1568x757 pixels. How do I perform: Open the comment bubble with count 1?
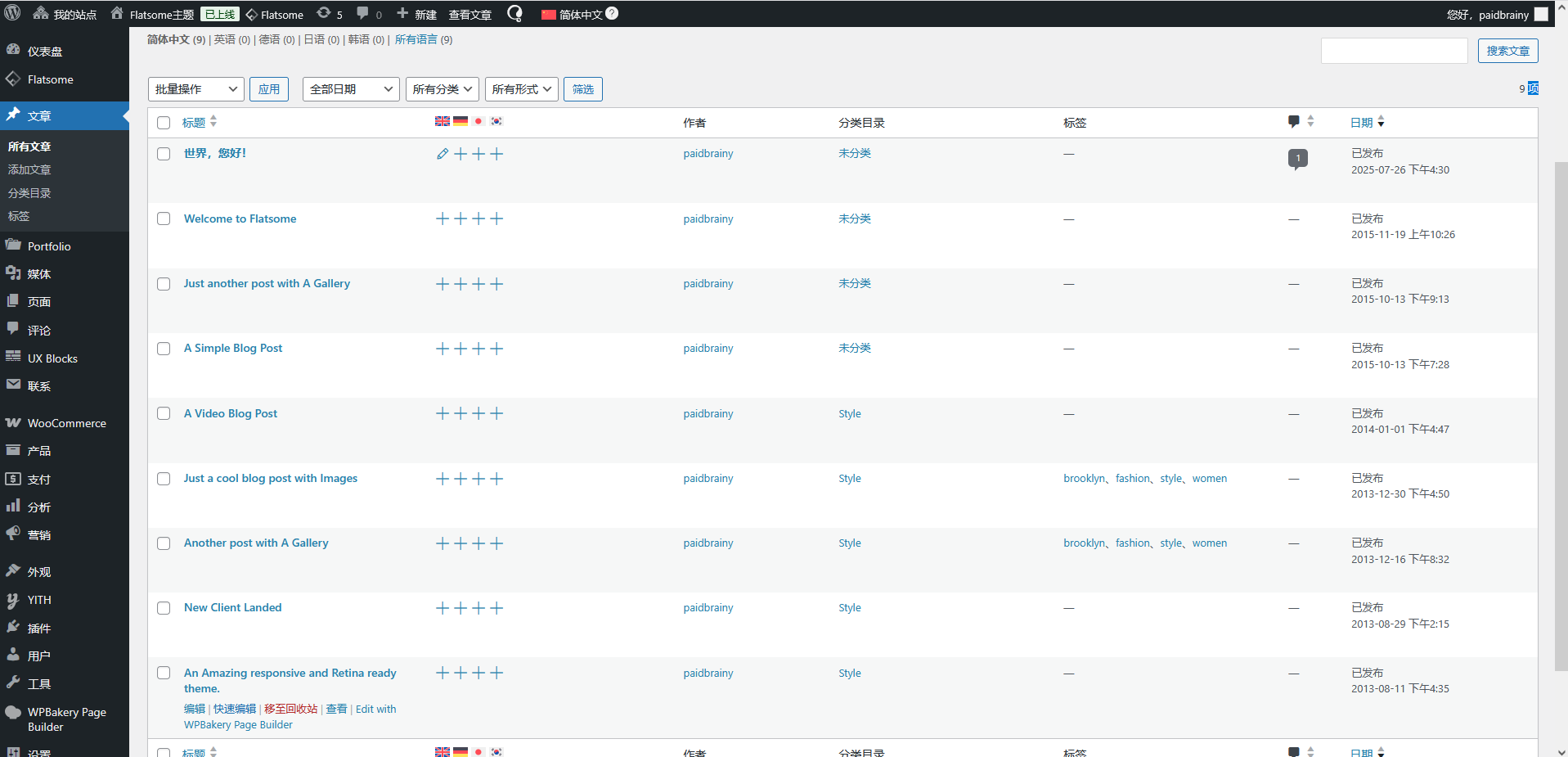[x=1297, y=159]
